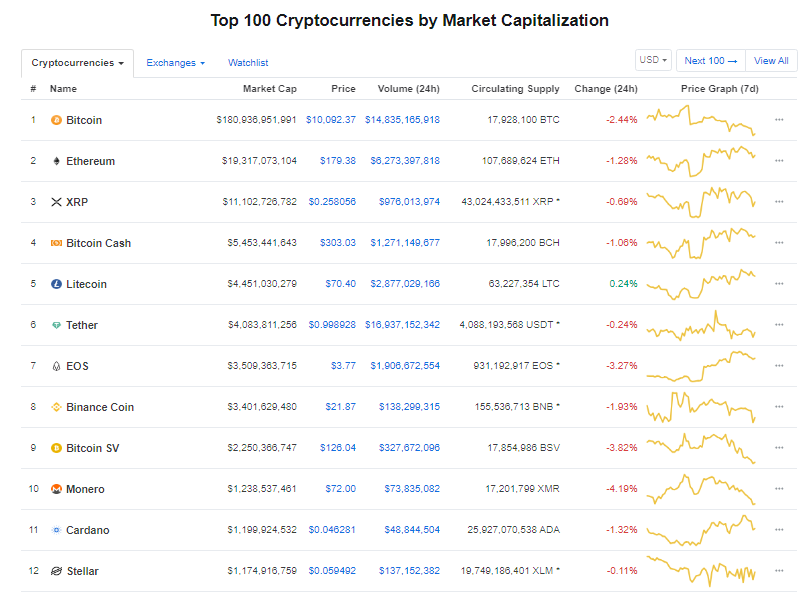
Task: Click the Ethereum diamond logo icon
Action: click(x=56, y=161)
